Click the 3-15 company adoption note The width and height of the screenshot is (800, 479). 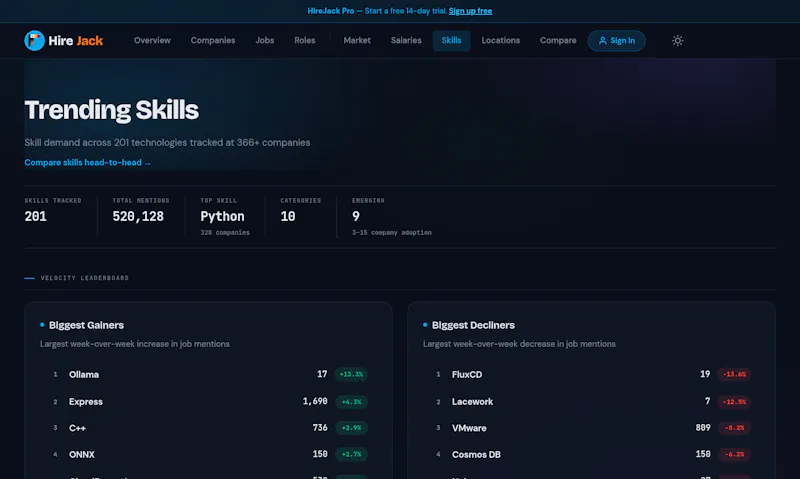(x=392, y=233)
